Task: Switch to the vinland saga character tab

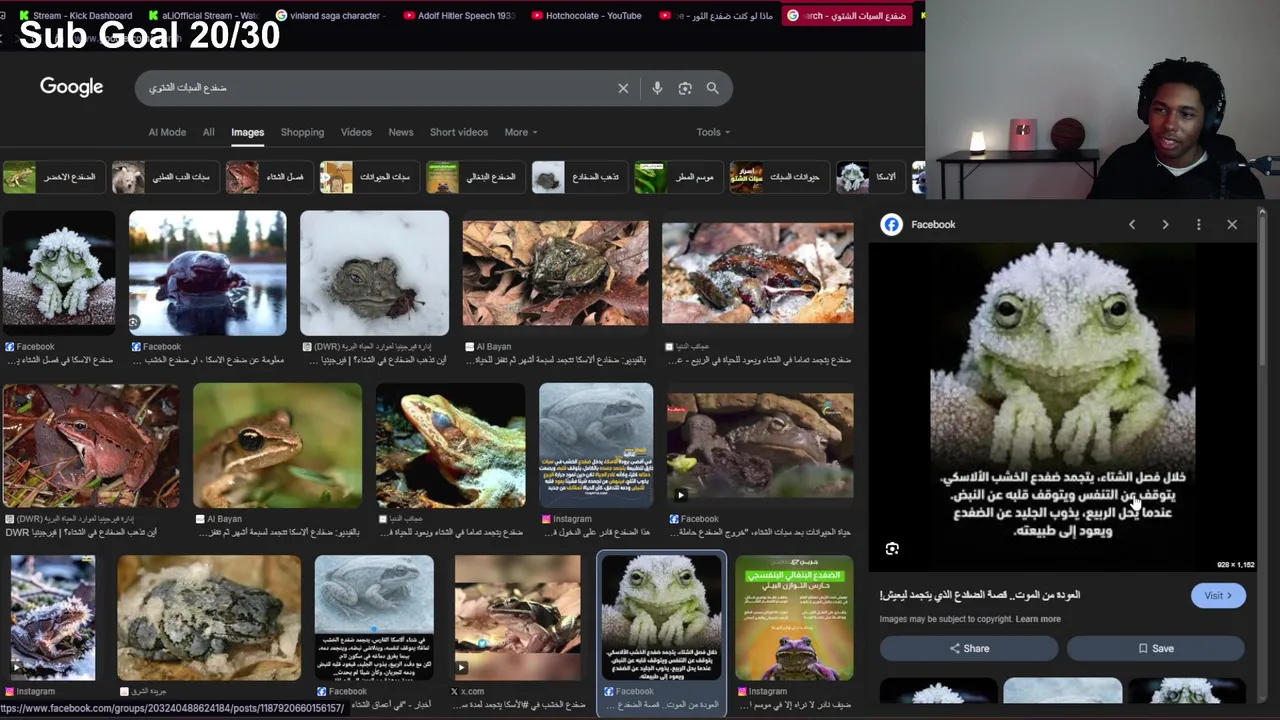Action: point(330,16)
